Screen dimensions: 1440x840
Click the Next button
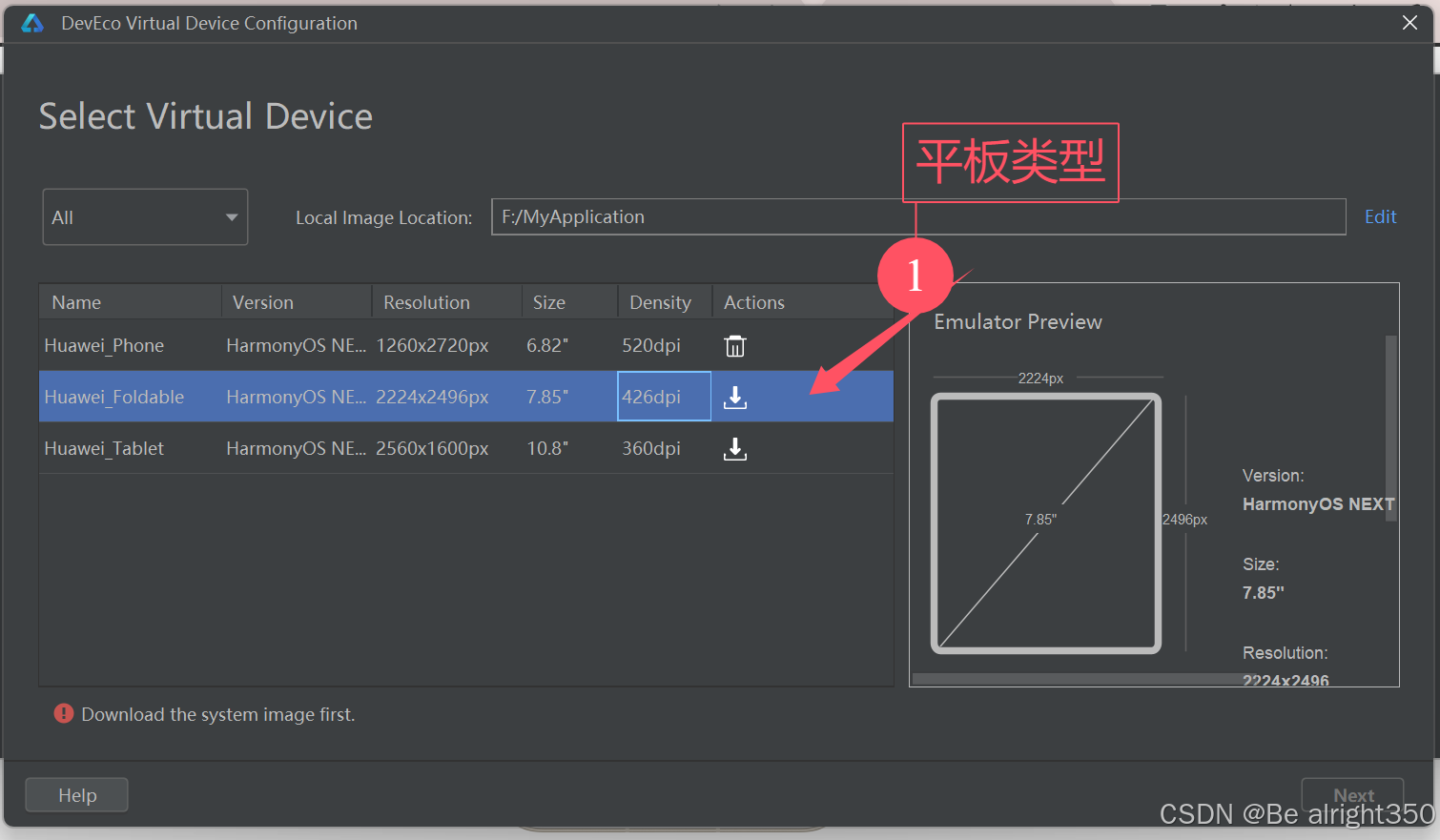click(1352, 794)
